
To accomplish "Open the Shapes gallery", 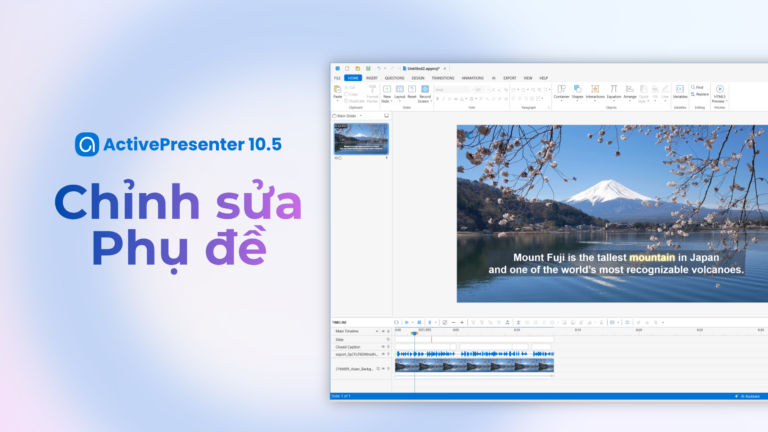I will [577, 92].
